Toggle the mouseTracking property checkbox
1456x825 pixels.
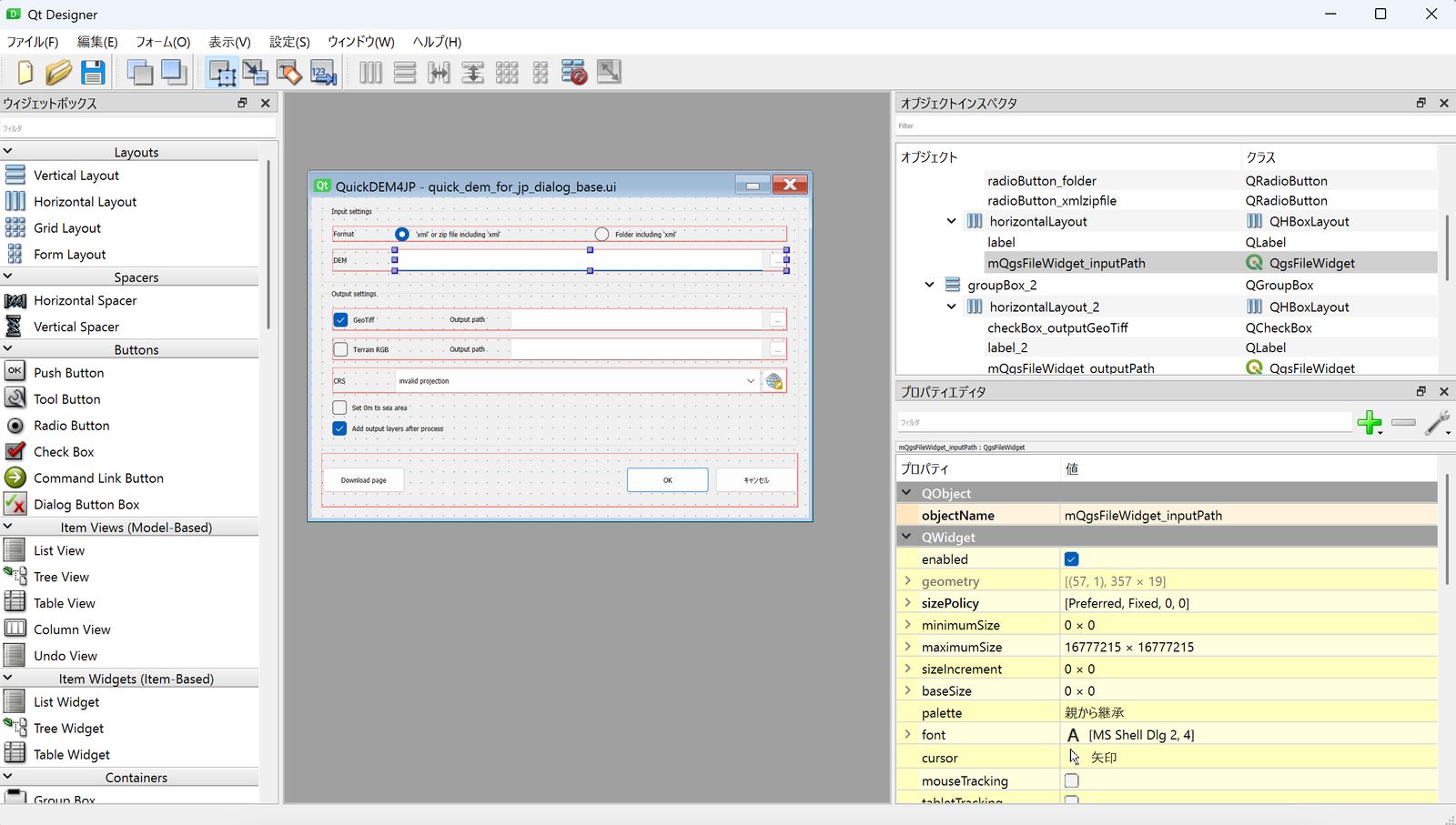click(1071, 780)
